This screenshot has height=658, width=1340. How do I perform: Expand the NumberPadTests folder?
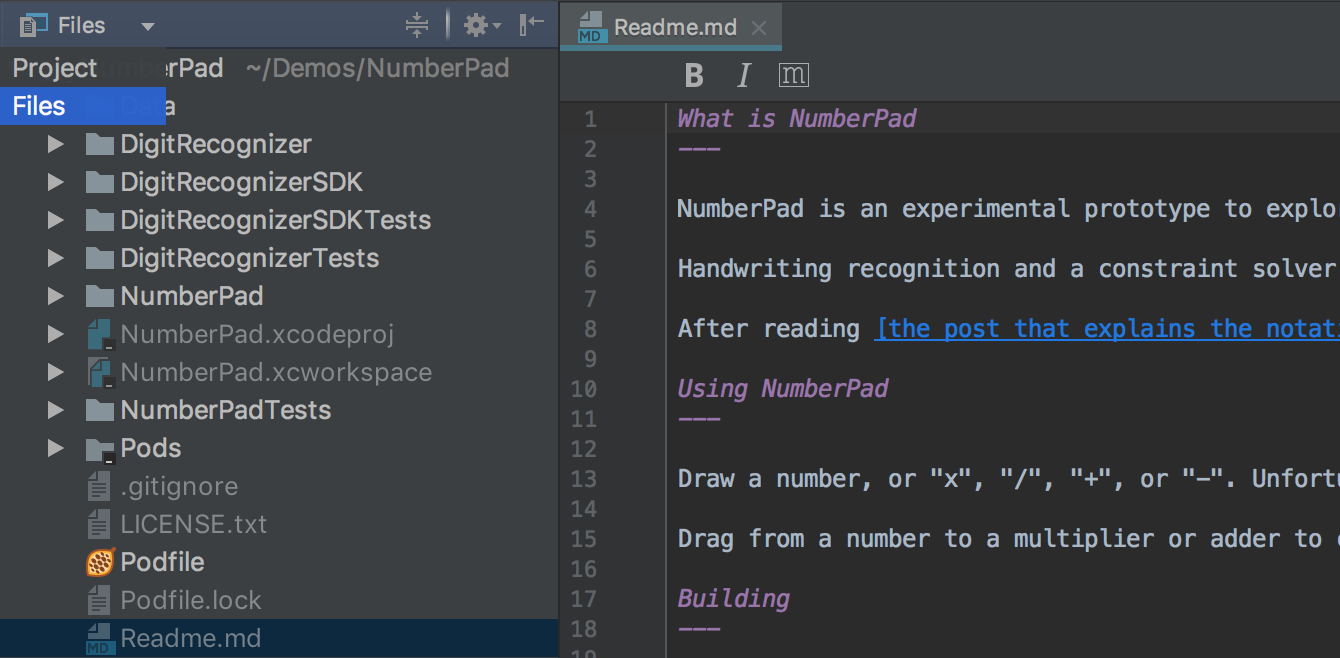(x=56, y=411)
